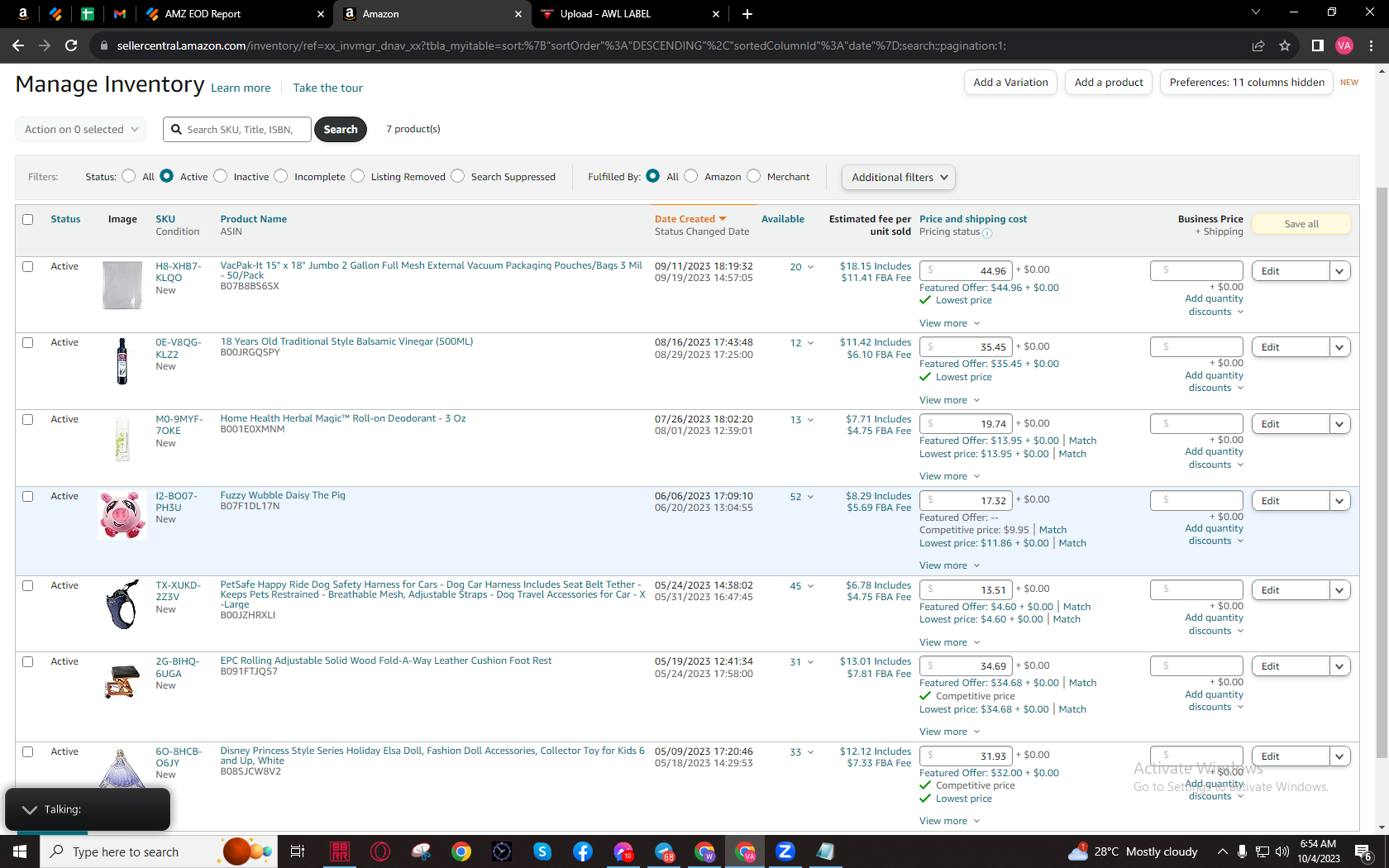
Task: Open Edit dropdown arrow for Balsamic Vinegar
Action: (x=1340, y=347)
